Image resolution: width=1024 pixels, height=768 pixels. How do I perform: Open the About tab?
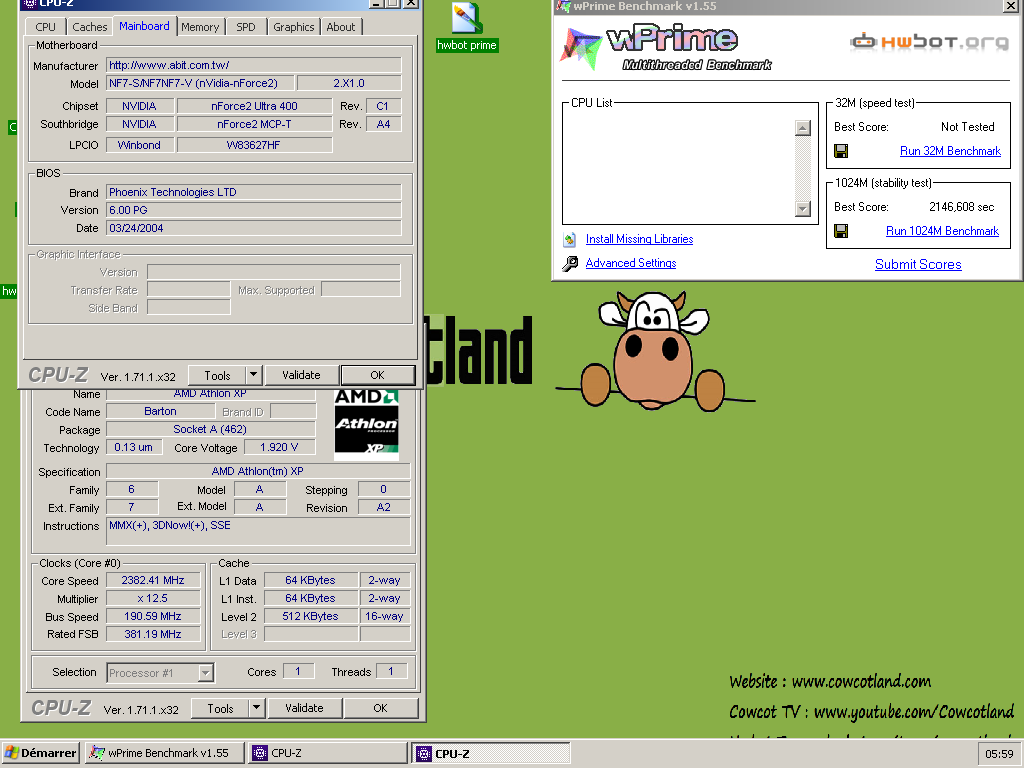tap(341, 27)
